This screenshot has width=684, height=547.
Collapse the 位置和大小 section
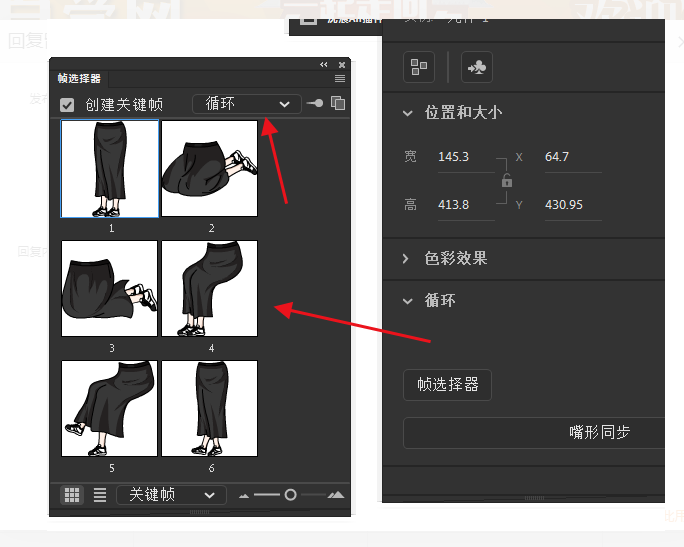click(x=407, y=113)
